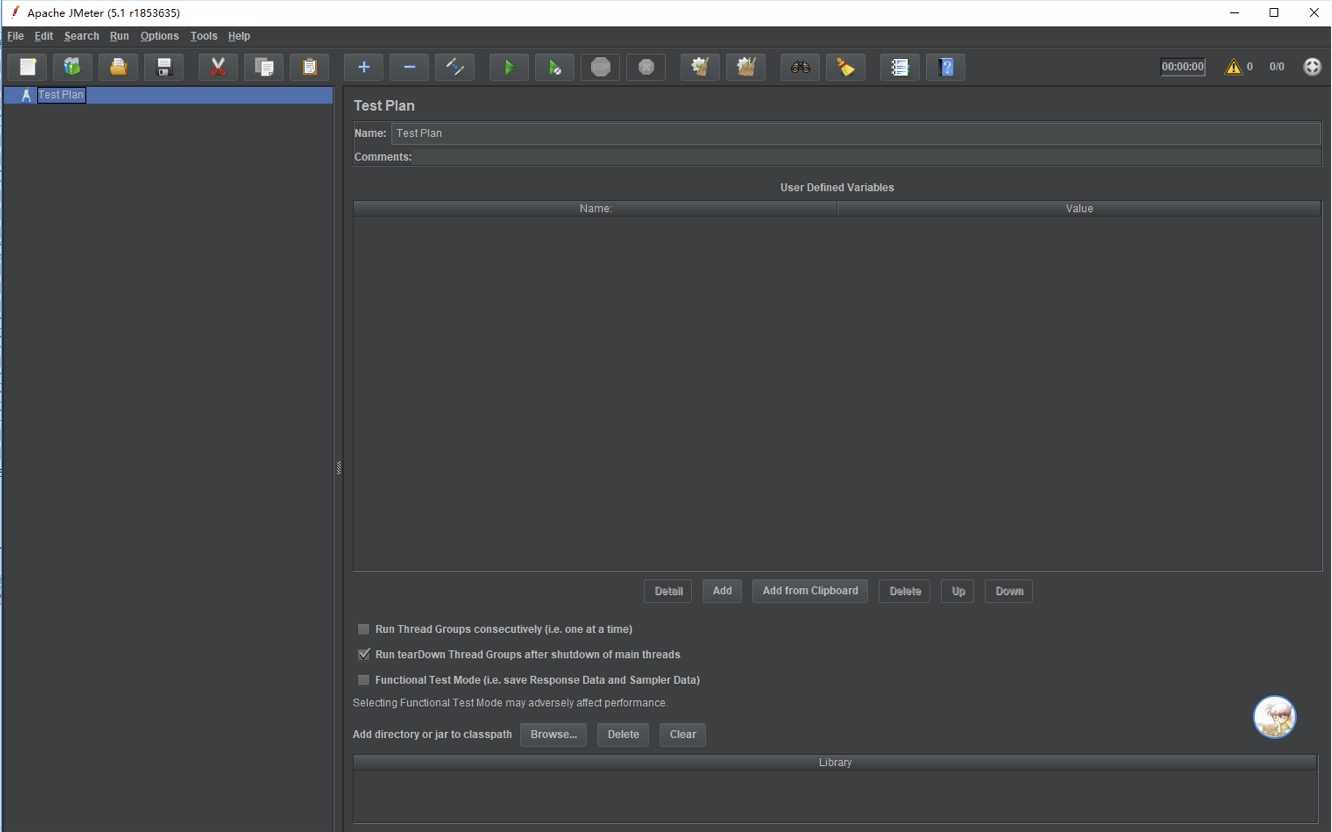Click the Paste clipboard icon
The width and height of the screenshot is (1332, 832).
(x=310, y=67)
